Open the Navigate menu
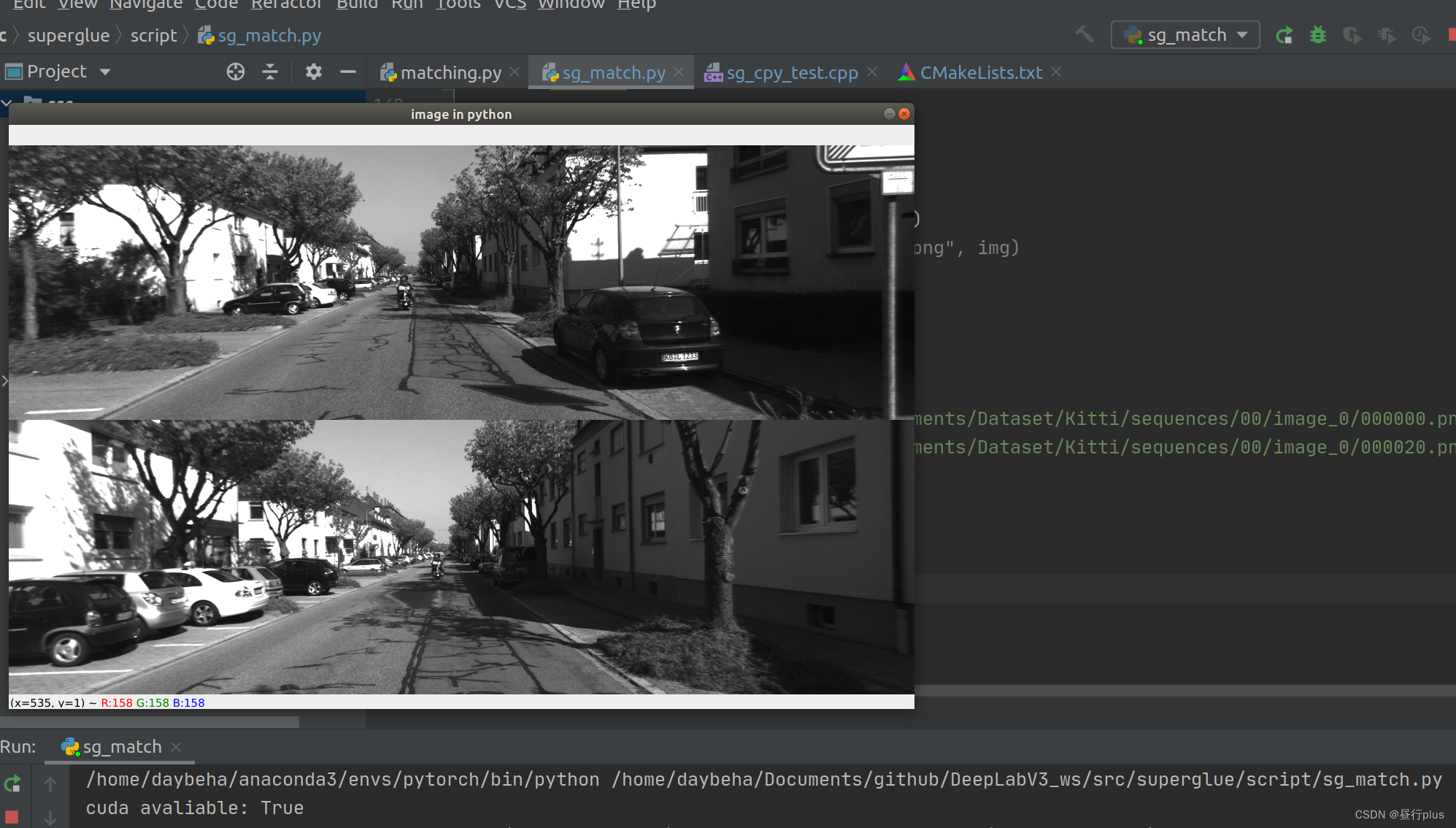The width and height of the screenshot is (1456, 828). point(146,4)
